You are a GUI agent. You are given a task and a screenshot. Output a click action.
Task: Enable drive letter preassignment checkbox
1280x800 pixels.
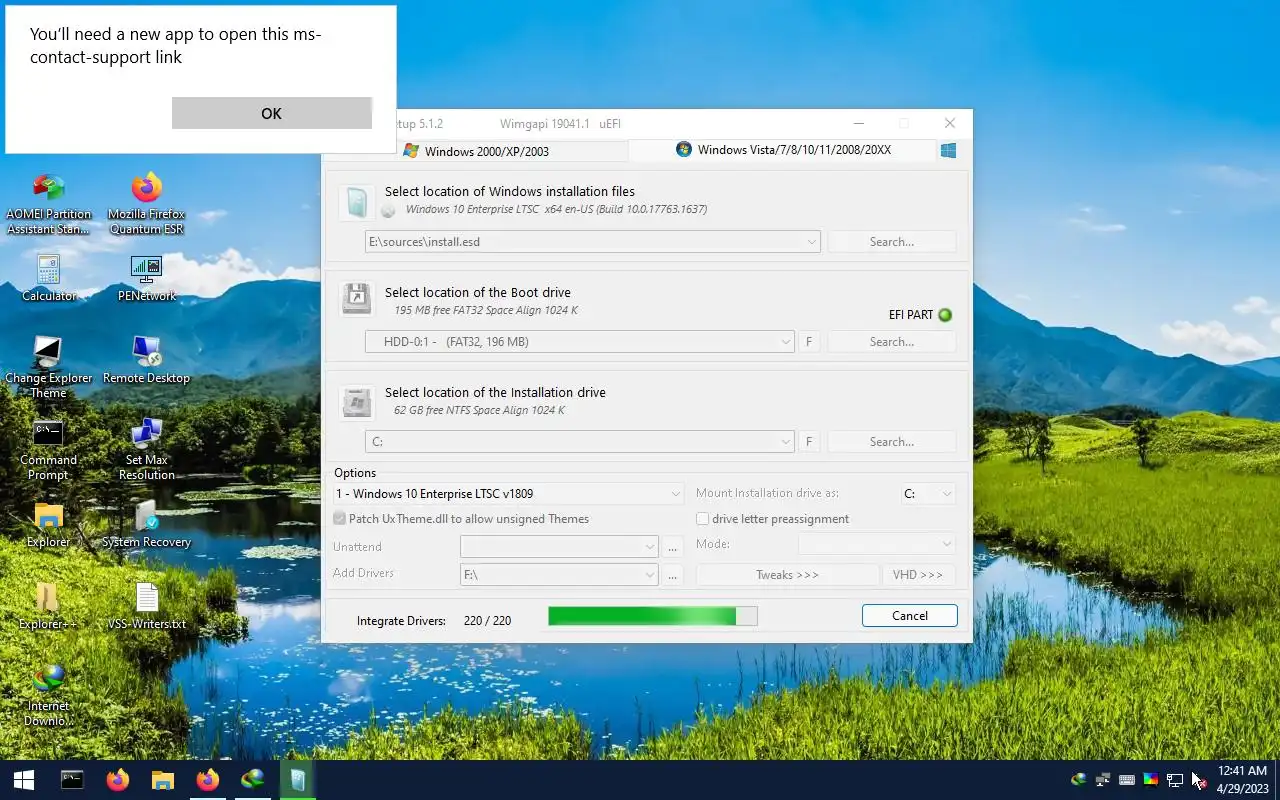click(702, 519)
